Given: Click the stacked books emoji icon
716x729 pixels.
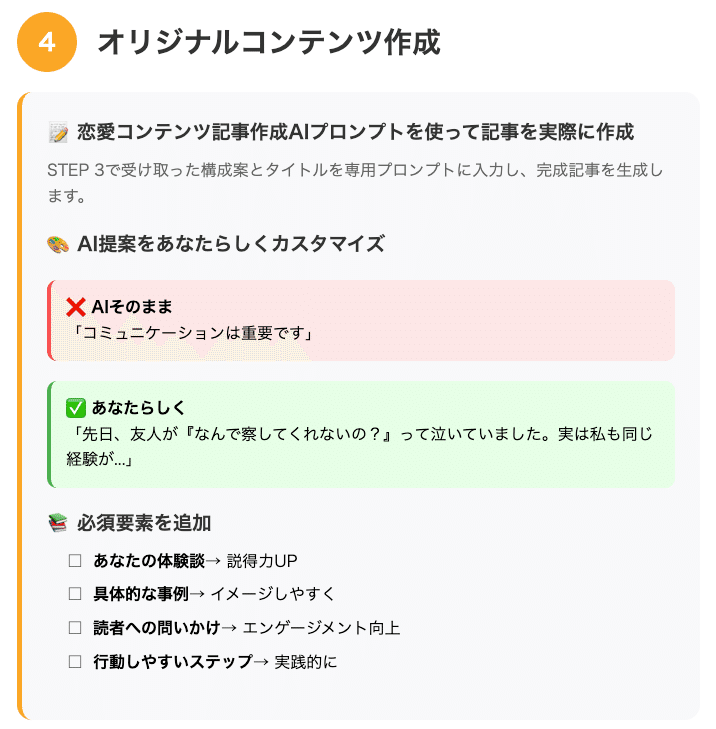Looking at the screenshot, I should tap(58, 523).
